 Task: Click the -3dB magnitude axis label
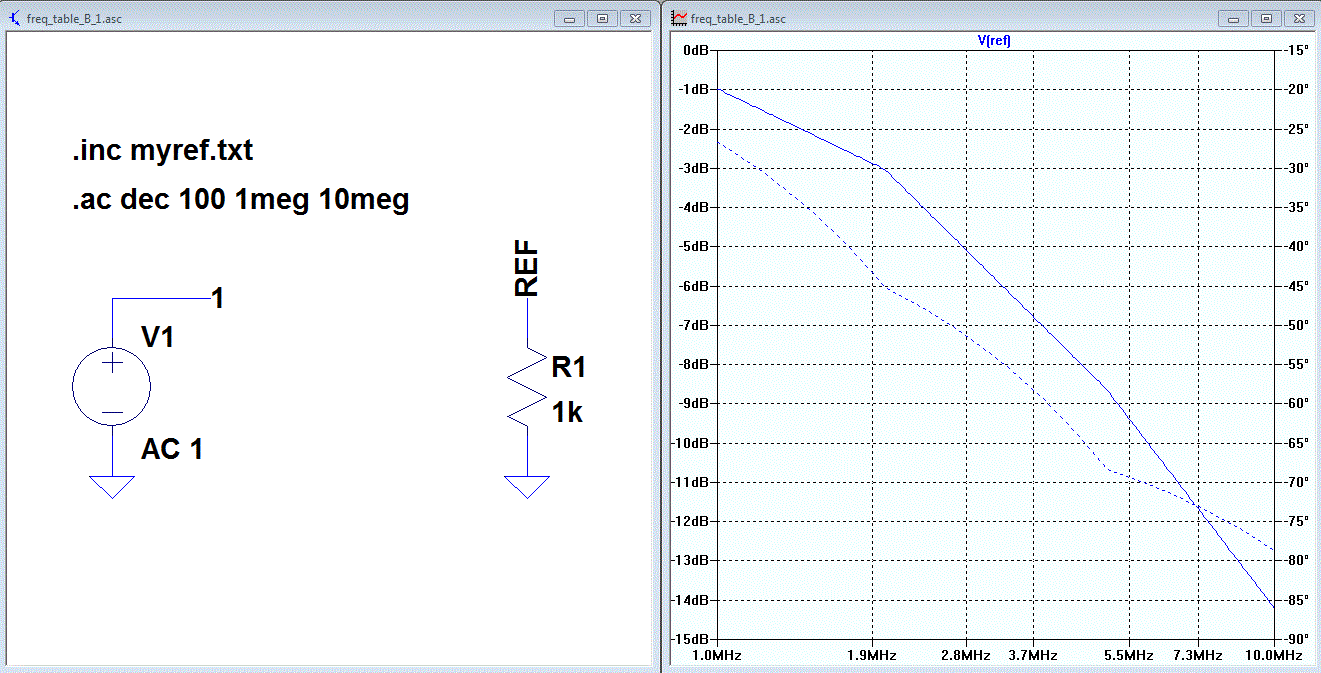[693, 168]
